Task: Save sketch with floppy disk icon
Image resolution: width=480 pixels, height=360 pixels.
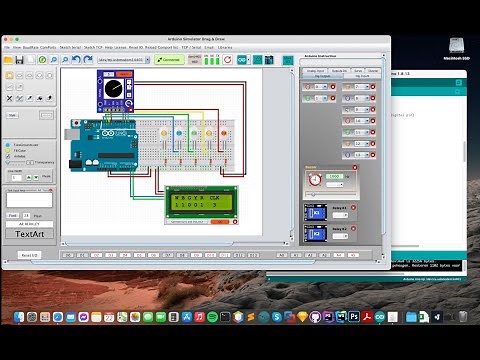Action: [x=20, y=60]
